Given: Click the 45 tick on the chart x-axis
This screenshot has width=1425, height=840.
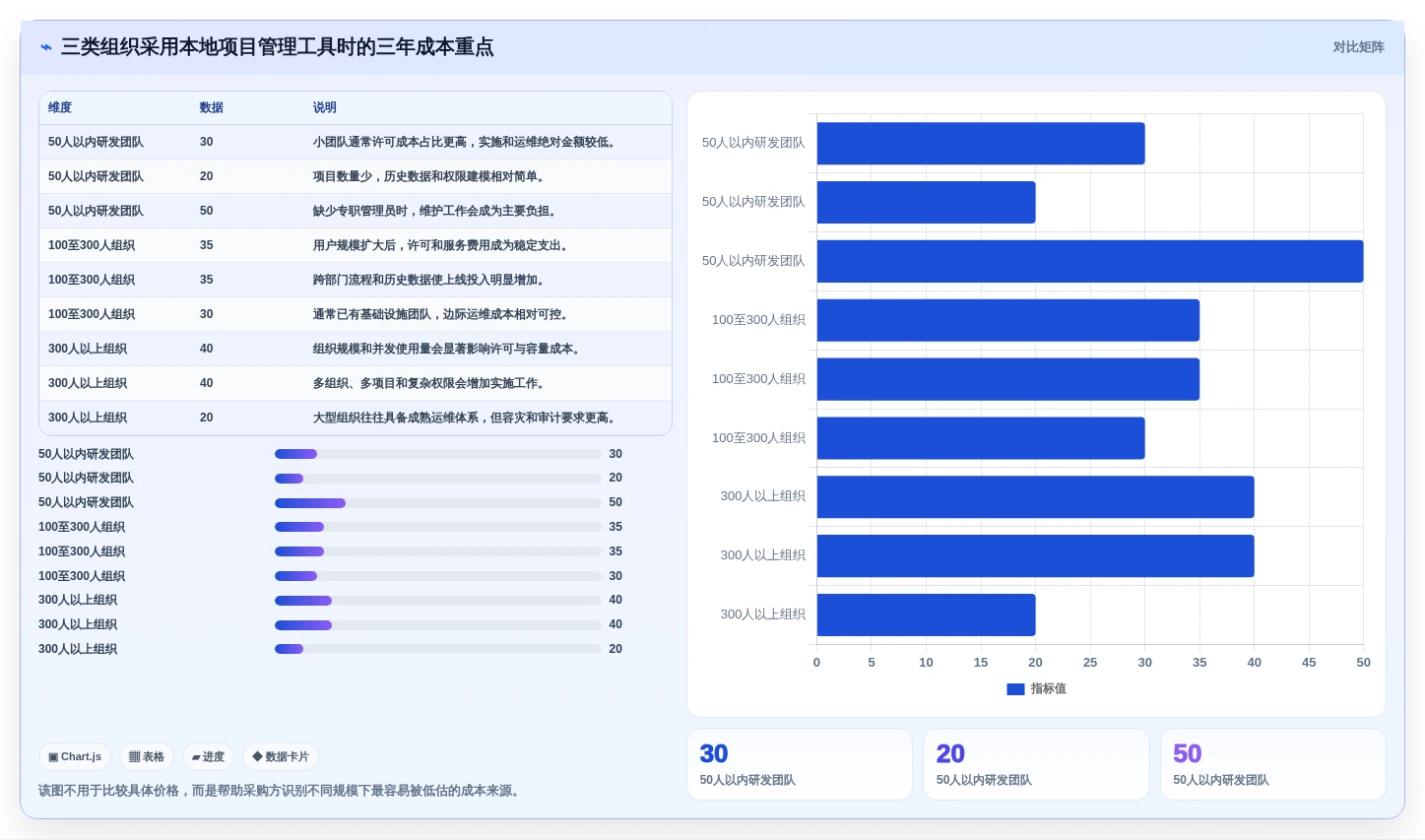Looking at the screenshot, I should [1309, 663].
